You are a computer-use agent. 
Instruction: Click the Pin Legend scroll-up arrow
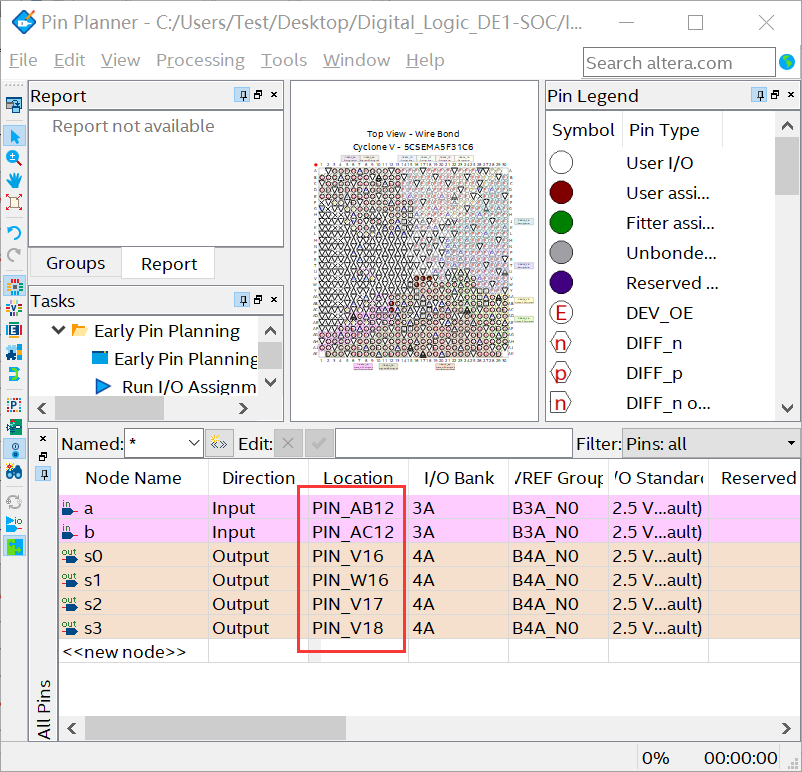tap(788, 125)
